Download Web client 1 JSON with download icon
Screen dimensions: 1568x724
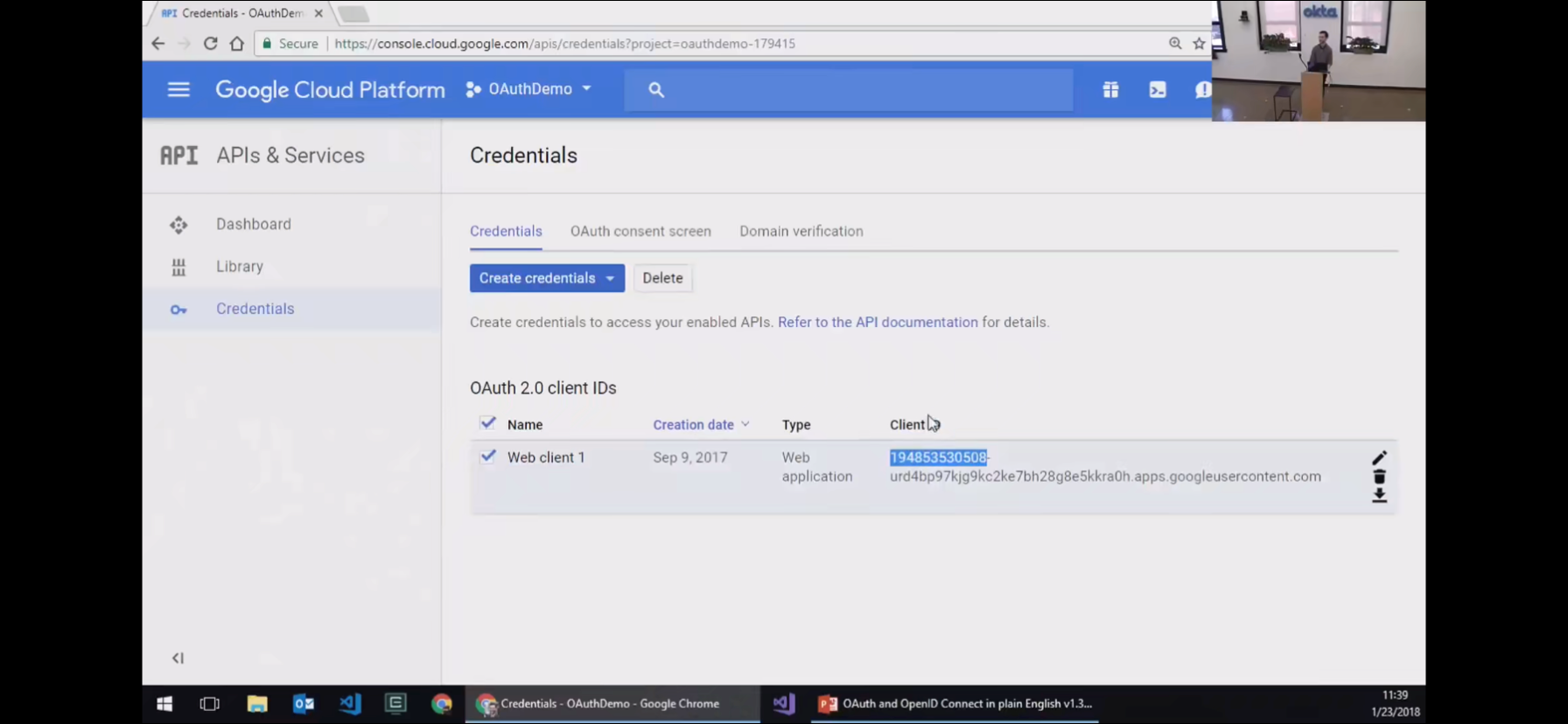pyautogui.click(x=1379, y=495)
